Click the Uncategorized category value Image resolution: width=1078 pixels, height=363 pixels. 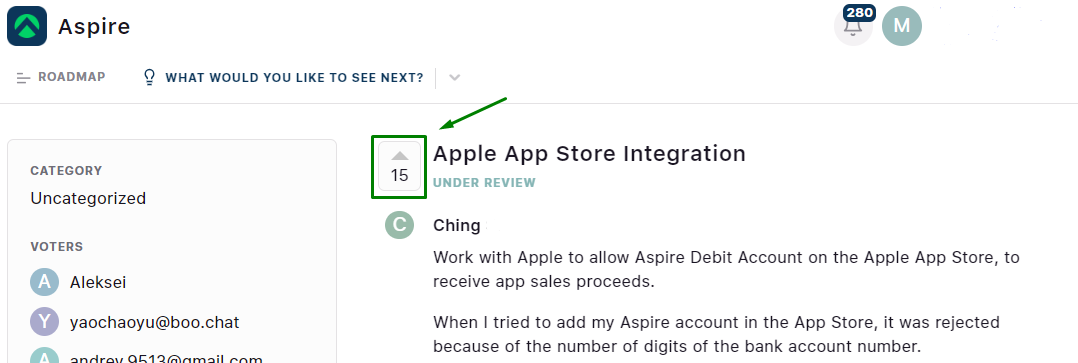tap(88, 199)
